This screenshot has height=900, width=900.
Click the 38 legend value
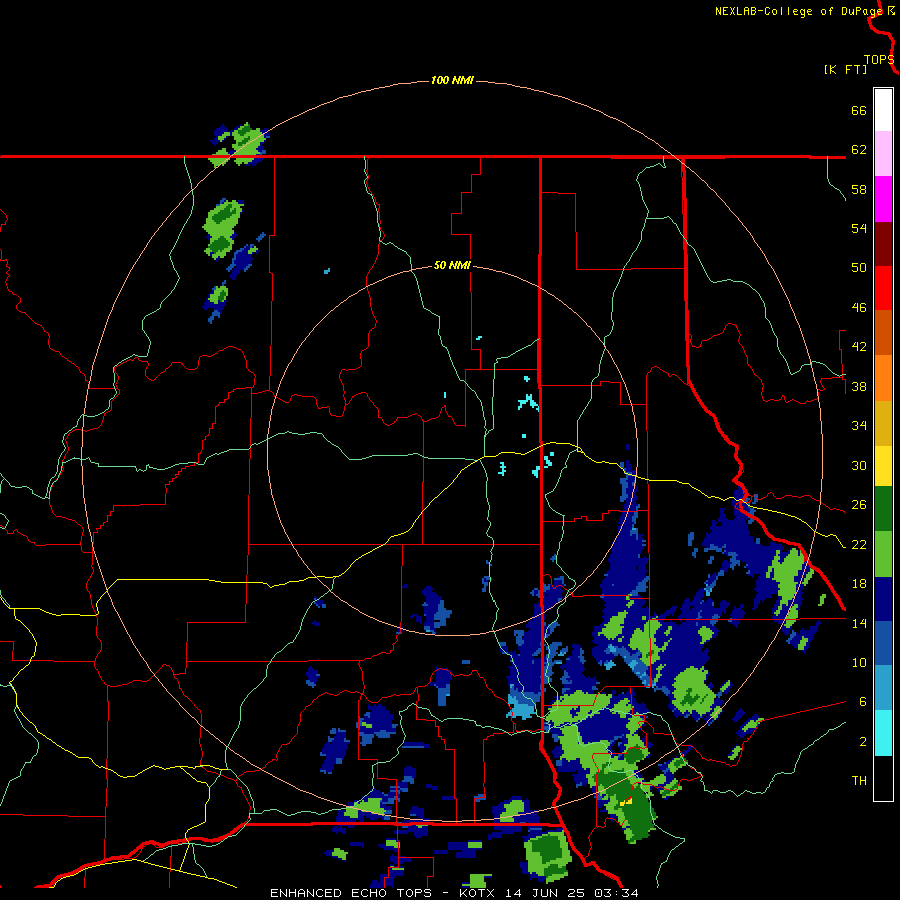[859, 386]
